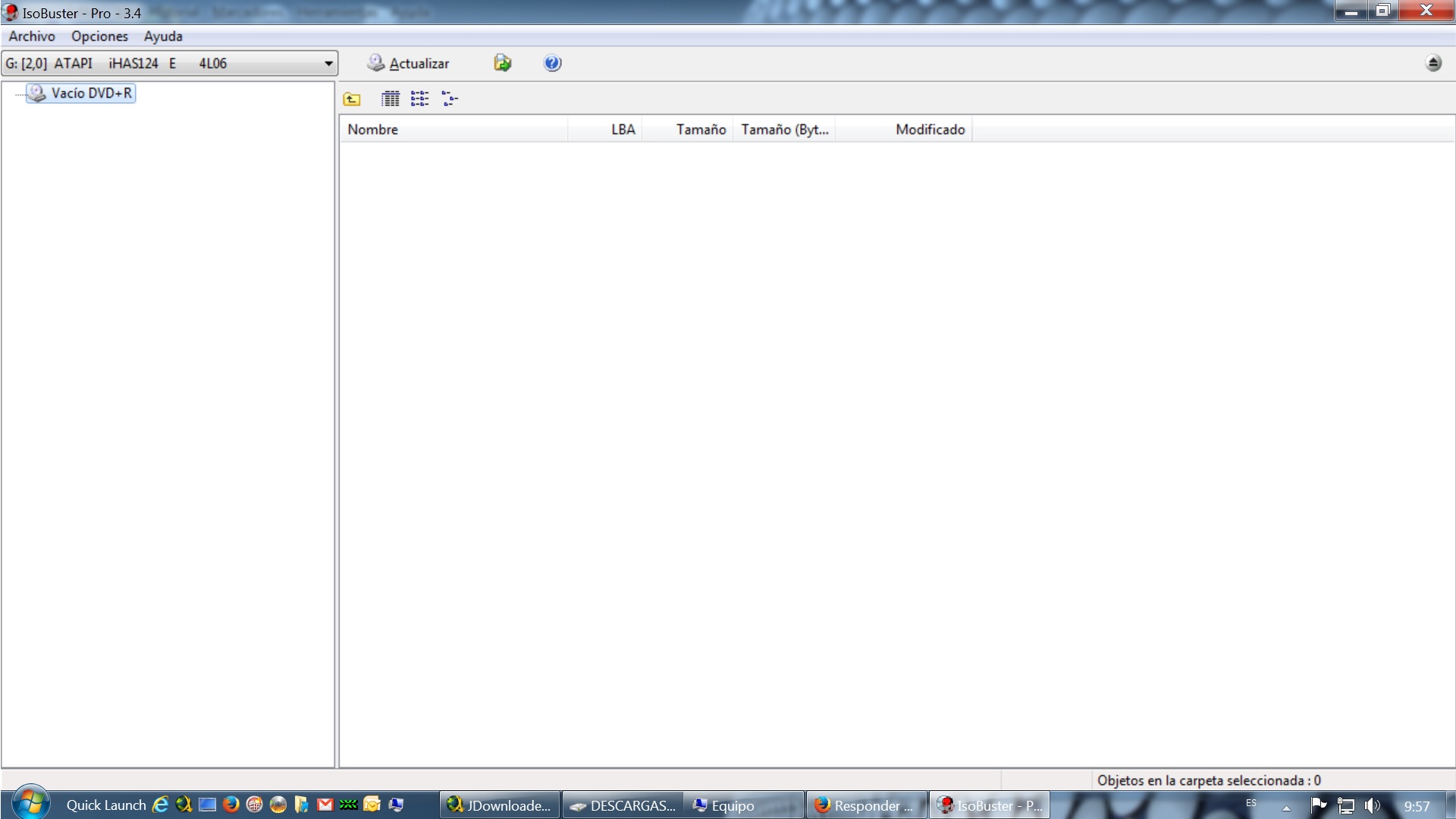Click the computer Quick Launch icon
This screenshot has height=819, width=1456.
coord(396,805)
